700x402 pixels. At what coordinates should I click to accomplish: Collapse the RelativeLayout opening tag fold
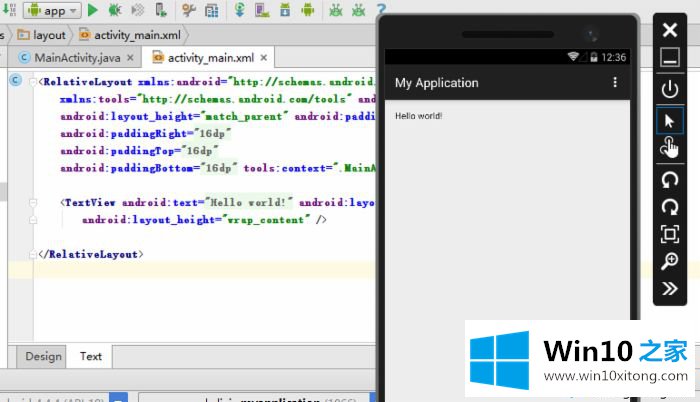[33, 82]
